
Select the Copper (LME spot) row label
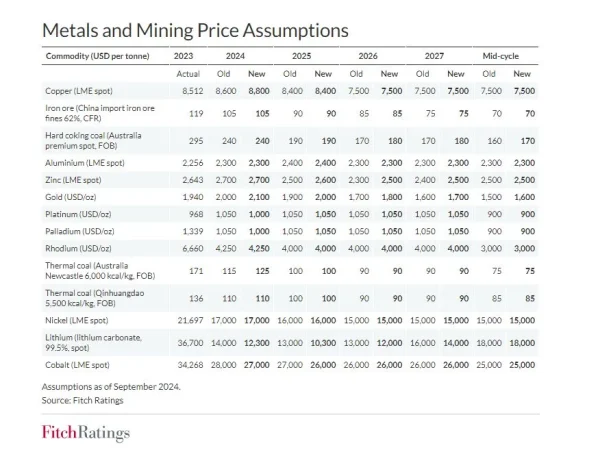tap(84, 91)
